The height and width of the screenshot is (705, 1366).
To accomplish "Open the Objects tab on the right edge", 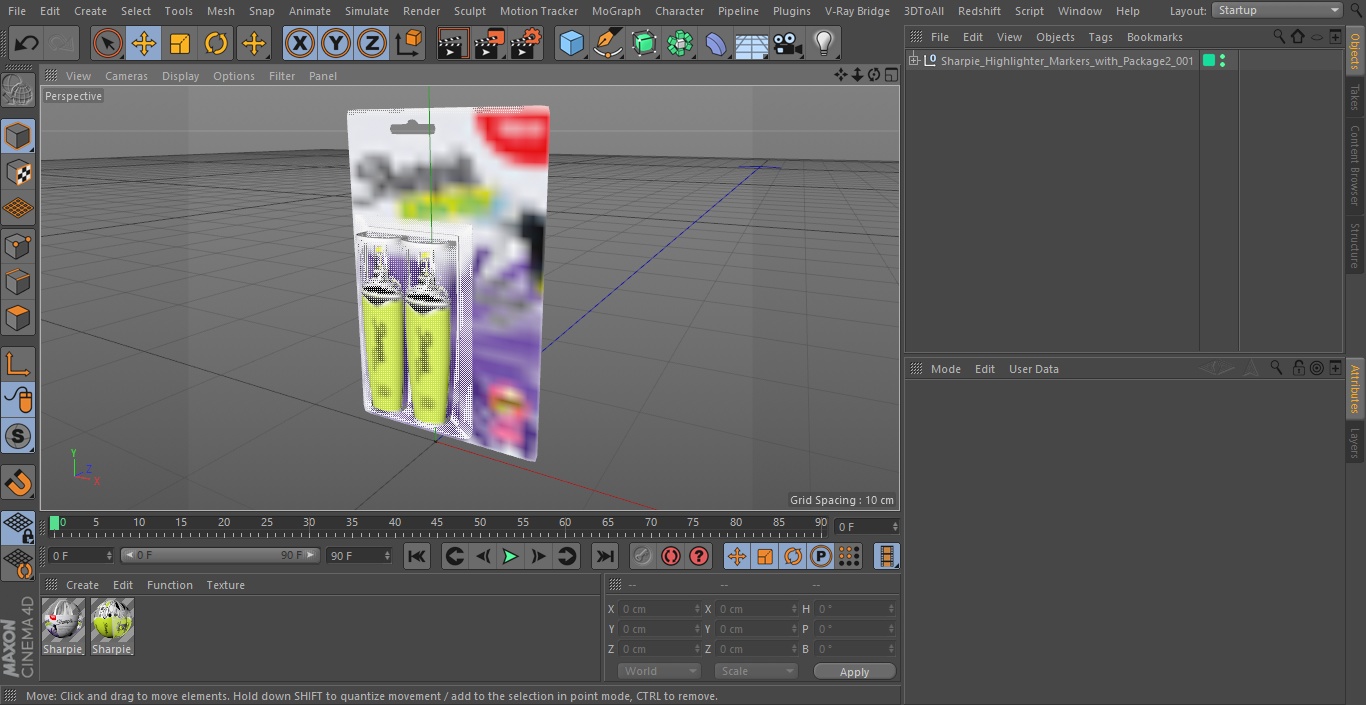I will tap(1355, 50).
